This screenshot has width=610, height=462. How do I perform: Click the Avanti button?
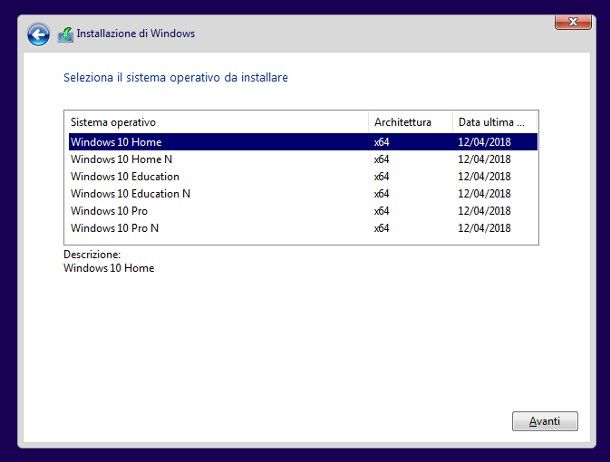pyautogui.click(x=545, y=421)
